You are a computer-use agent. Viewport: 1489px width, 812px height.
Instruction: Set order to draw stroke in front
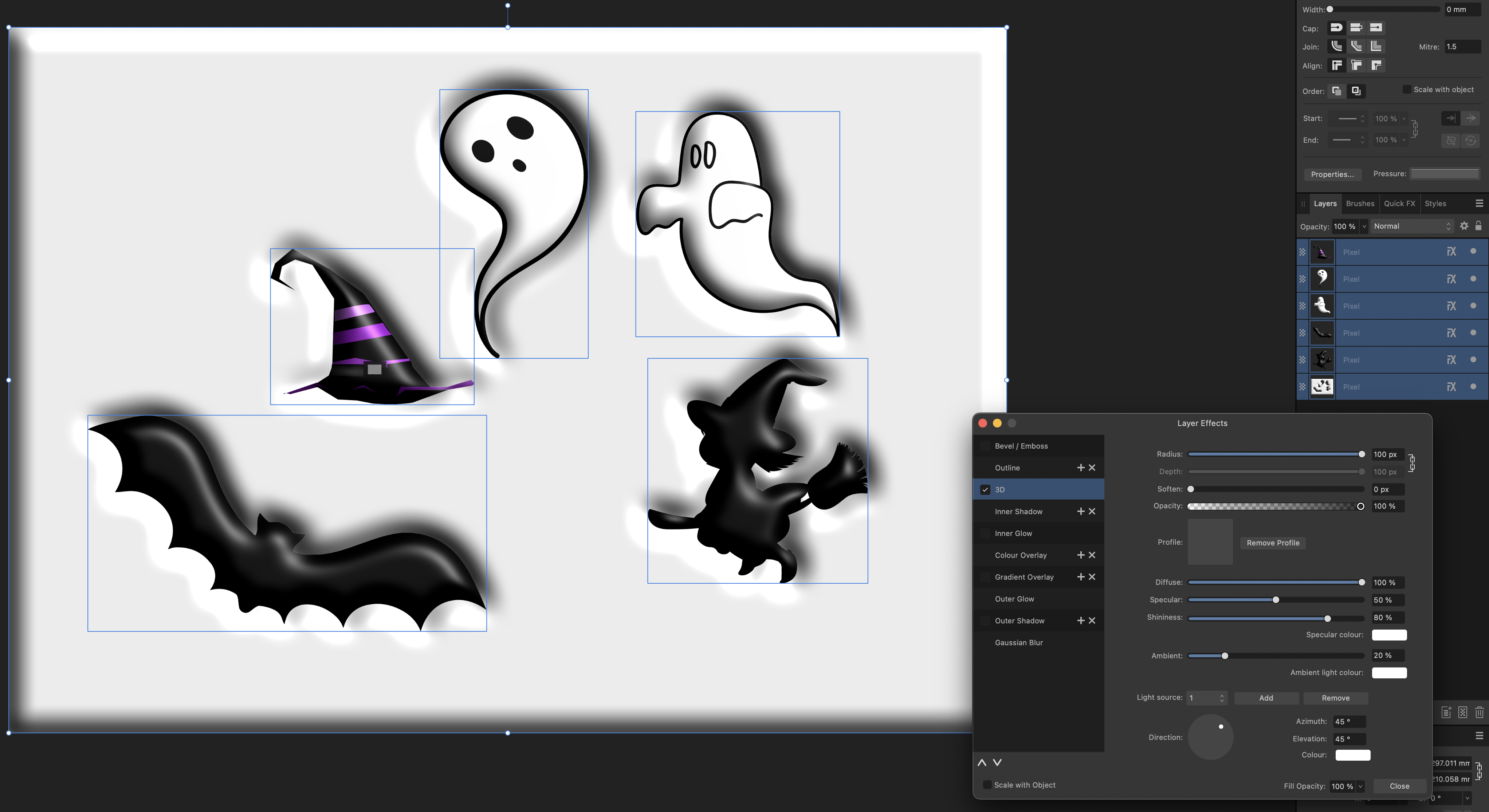pos(1356,91)
